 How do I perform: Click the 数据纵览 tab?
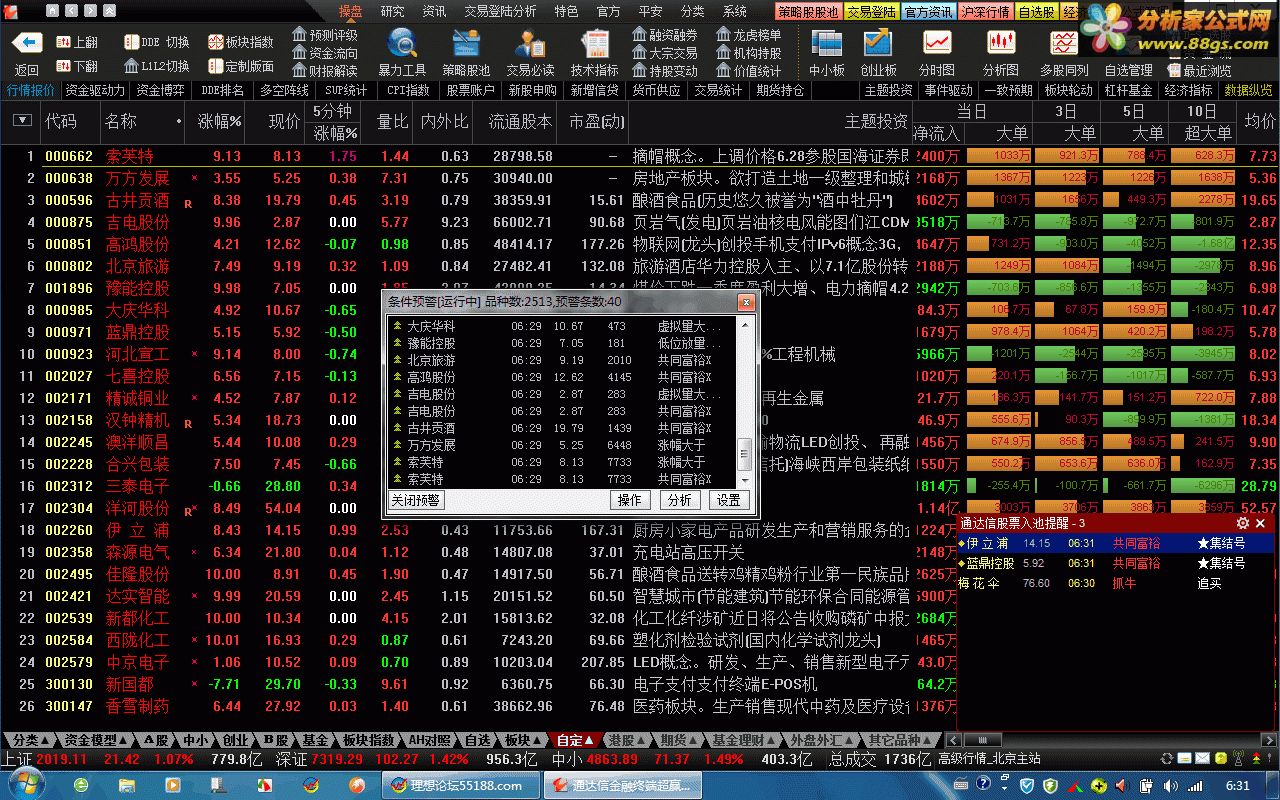pyautogui.click(x=1248, y=90)
